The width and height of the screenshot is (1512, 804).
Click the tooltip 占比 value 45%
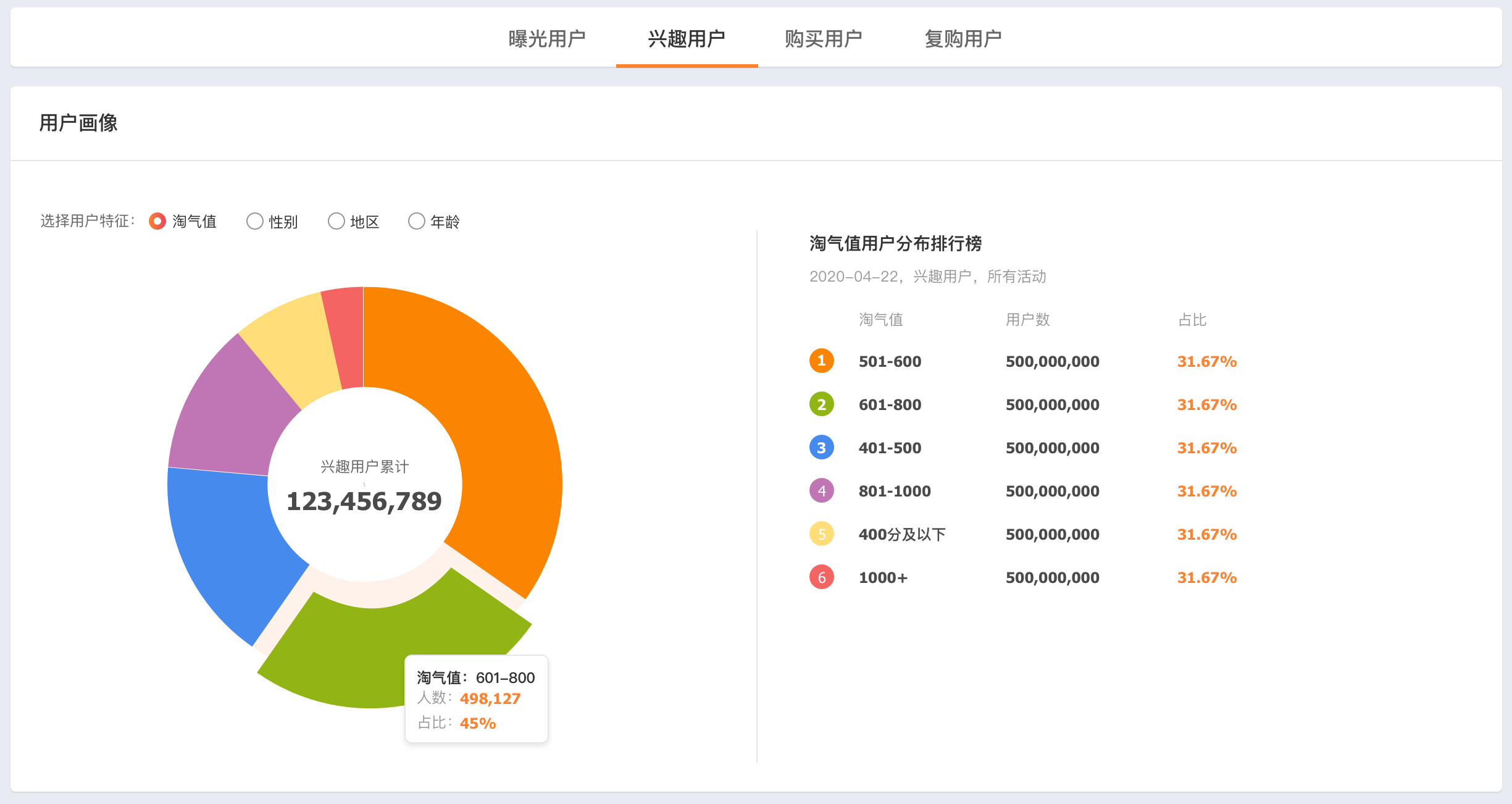coord(478,723)
